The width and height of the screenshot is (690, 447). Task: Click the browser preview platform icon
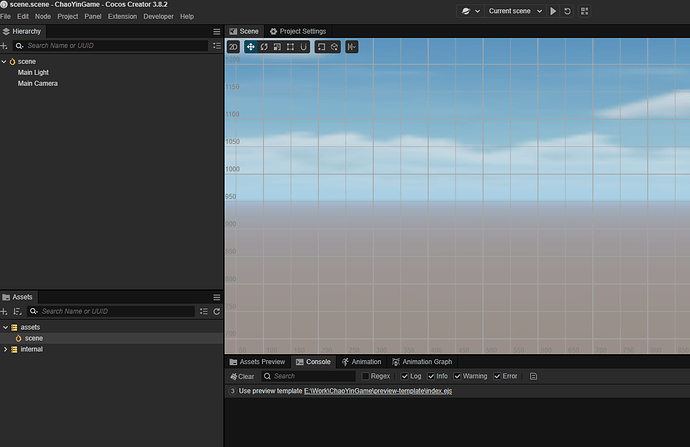[x=466, y=11]
